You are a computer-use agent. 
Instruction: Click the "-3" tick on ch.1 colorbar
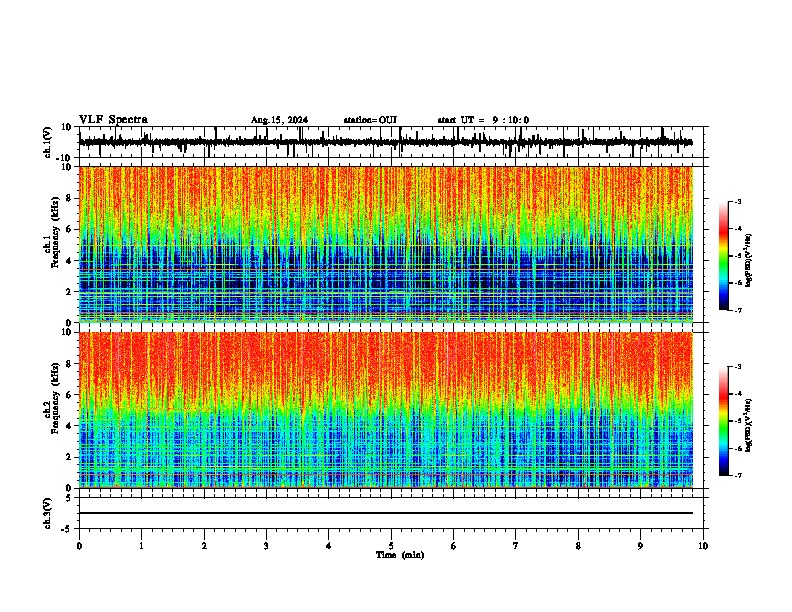[738, 202]
